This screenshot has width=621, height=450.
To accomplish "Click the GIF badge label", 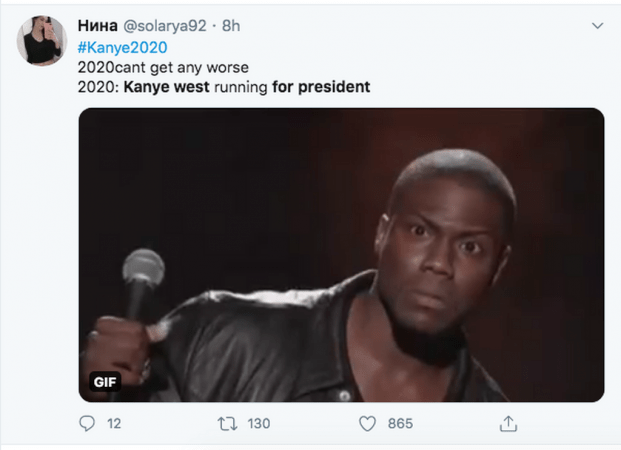I will point(105,382).
